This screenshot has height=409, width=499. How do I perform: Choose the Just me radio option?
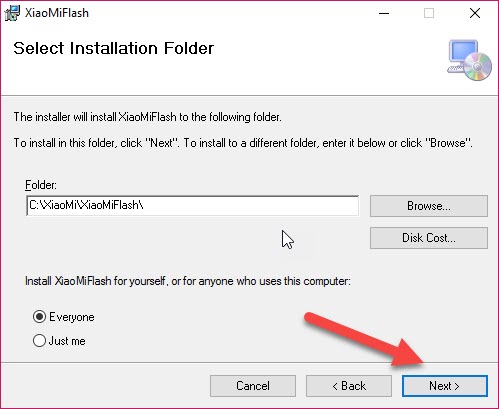[x=39, y=341]
